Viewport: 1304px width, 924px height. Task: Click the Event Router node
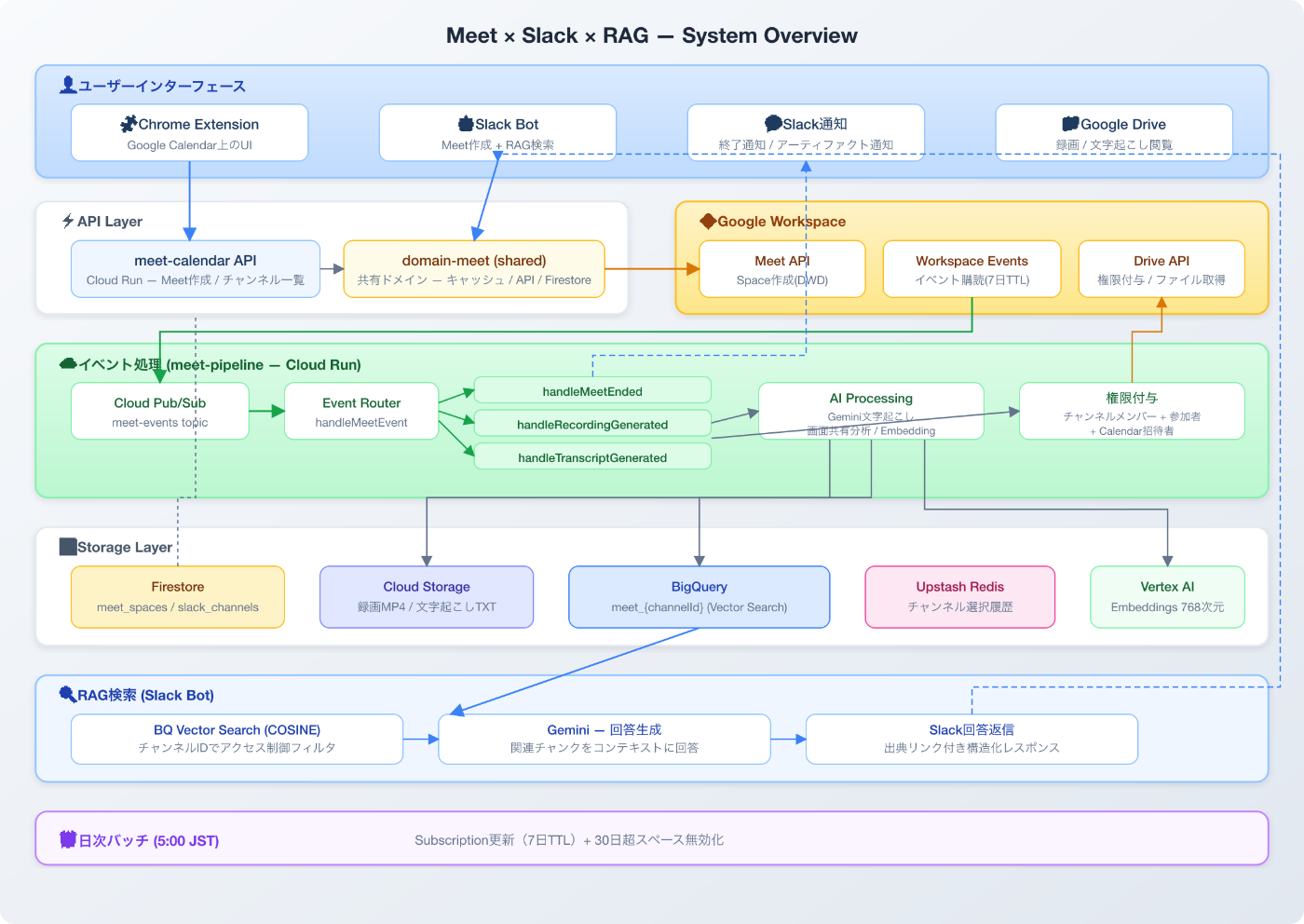coord(361,411)
